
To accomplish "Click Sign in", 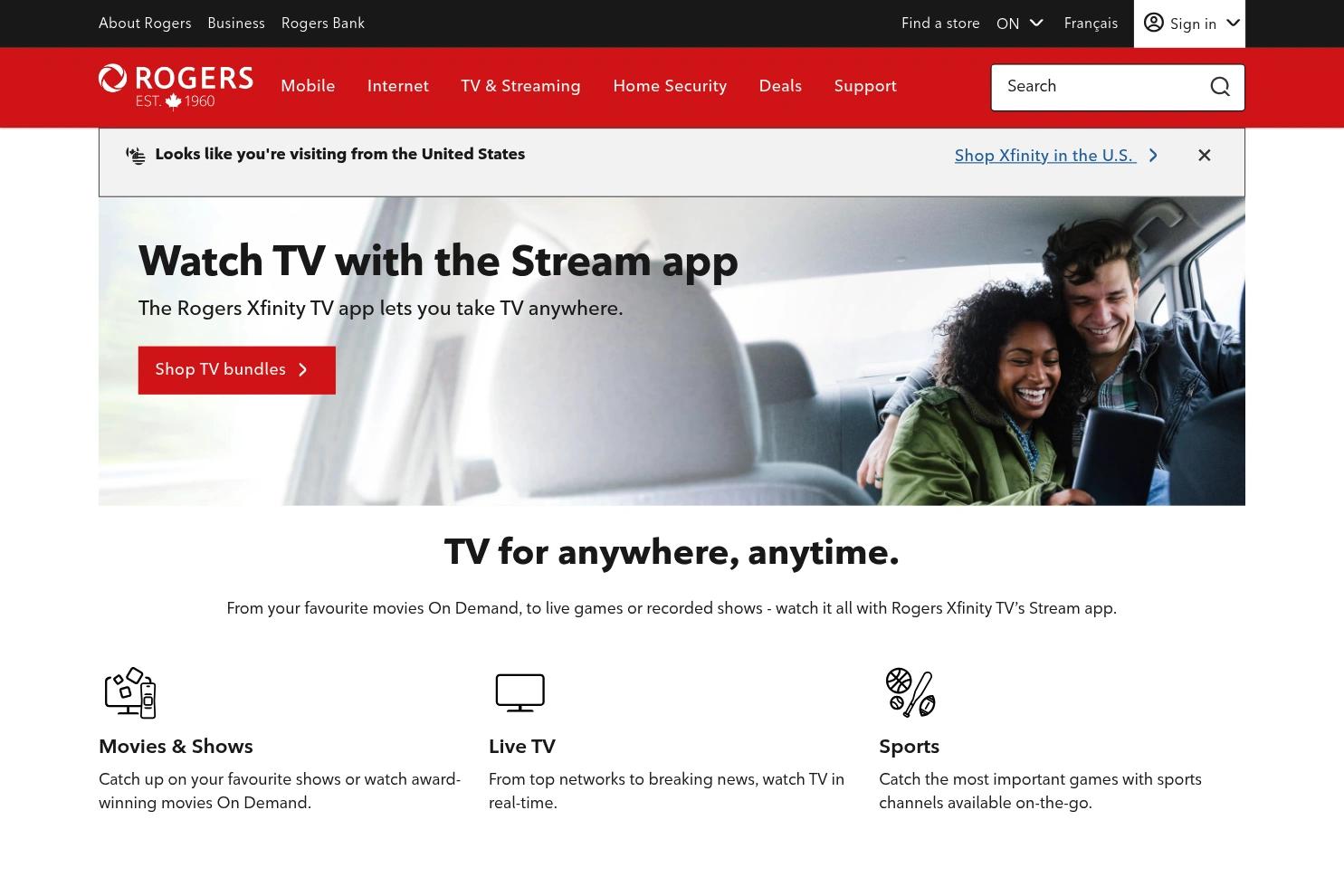I will (1193, 24).
